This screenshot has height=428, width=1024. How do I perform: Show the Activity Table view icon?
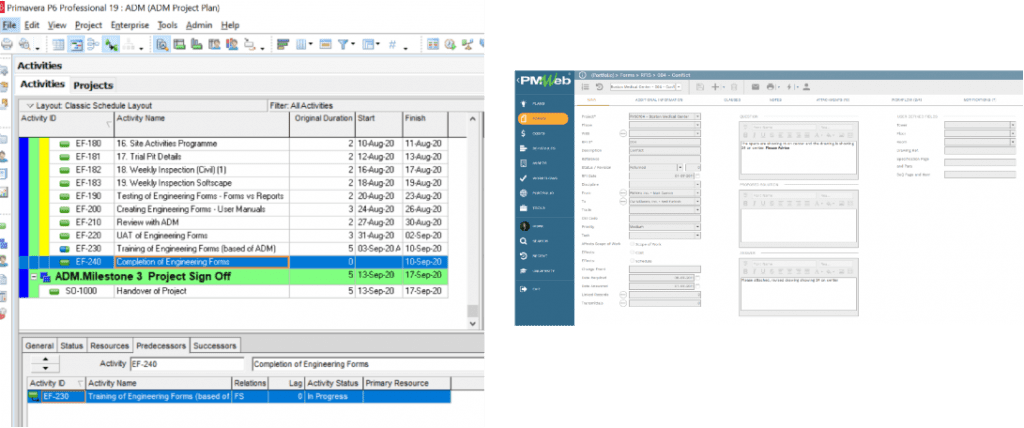pyautogui.click(x=59, y=44)
